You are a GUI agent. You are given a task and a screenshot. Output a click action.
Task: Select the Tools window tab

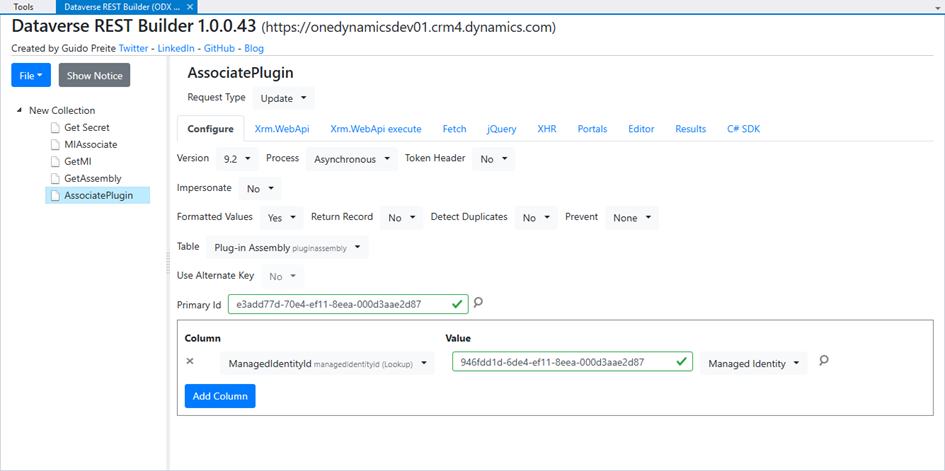click(x=24, y=7)
